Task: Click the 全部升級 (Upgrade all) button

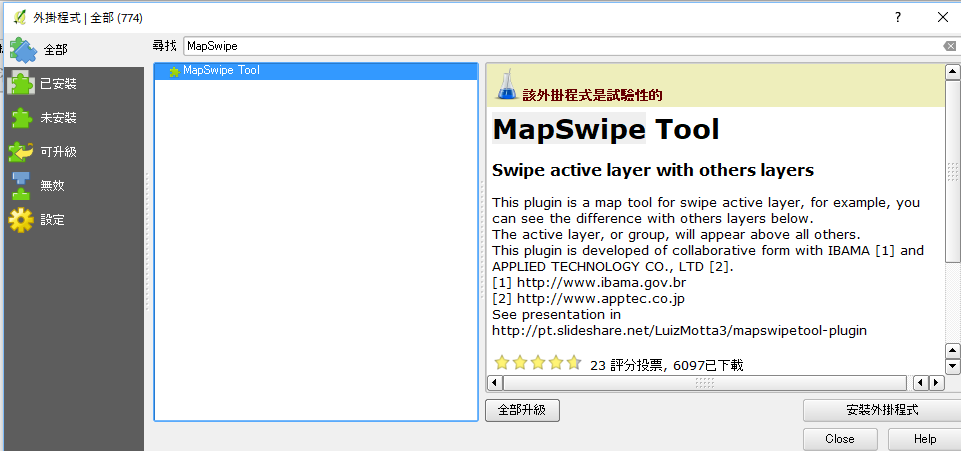Action: (x=522, y=411)
